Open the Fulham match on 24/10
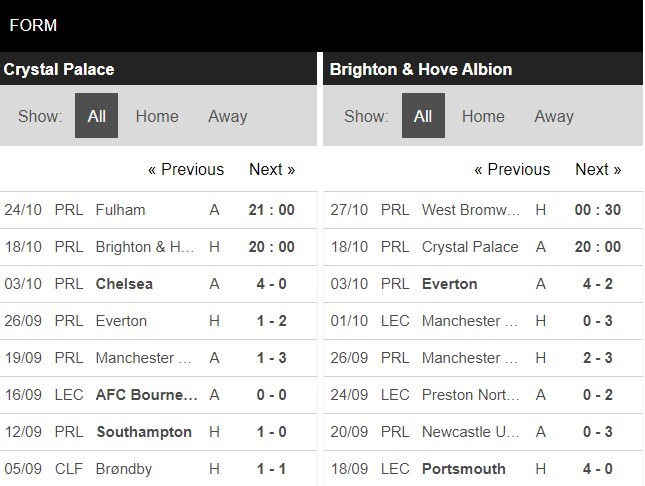 (x=158, y=210)
